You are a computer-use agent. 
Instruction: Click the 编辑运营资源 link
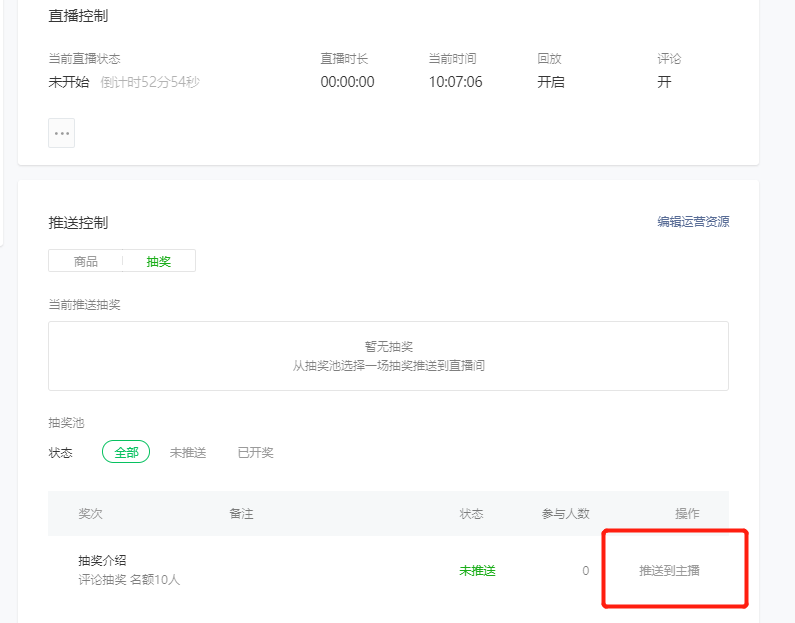[x=693, y=222]
